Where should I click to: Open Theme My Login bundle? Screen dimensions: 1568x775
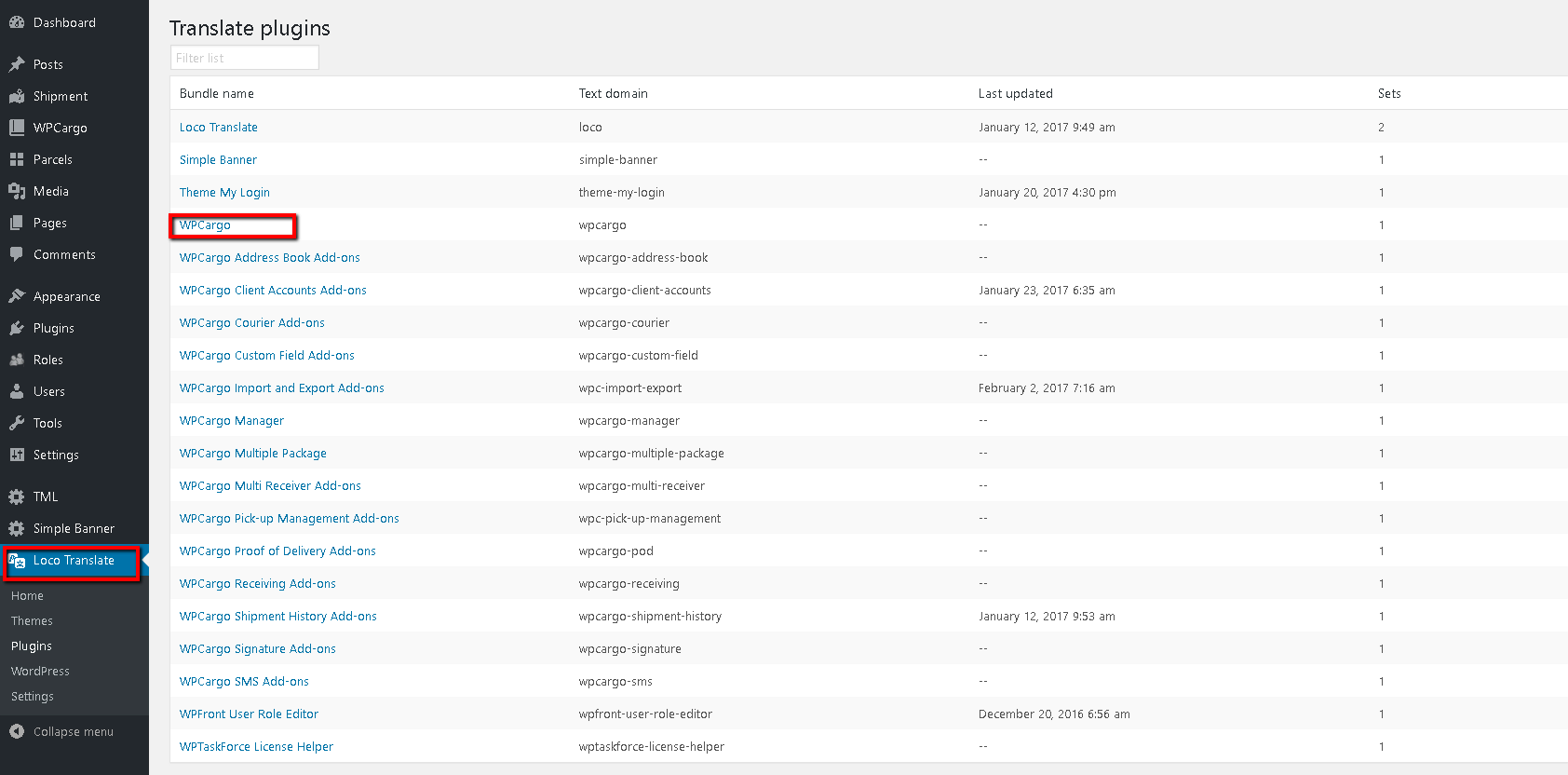(224, 193)
